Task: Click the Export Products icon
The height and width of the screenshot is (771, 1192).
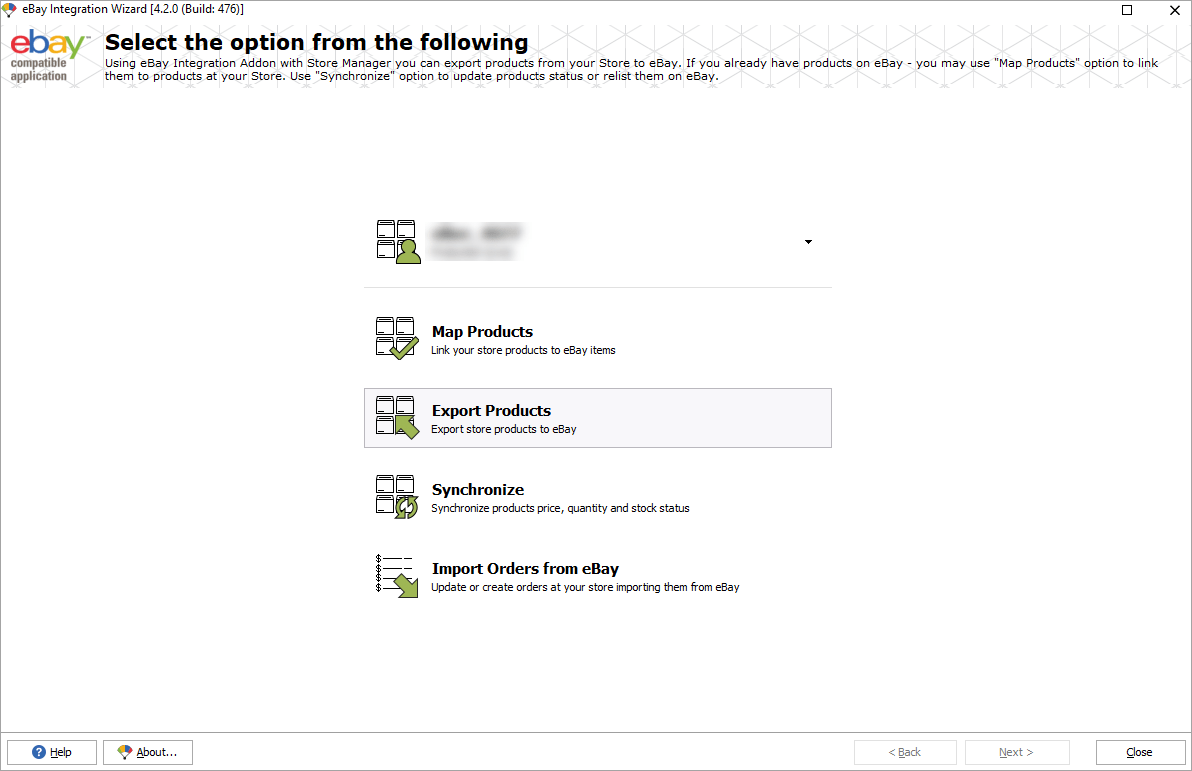Action: click(x=396, y=416)
